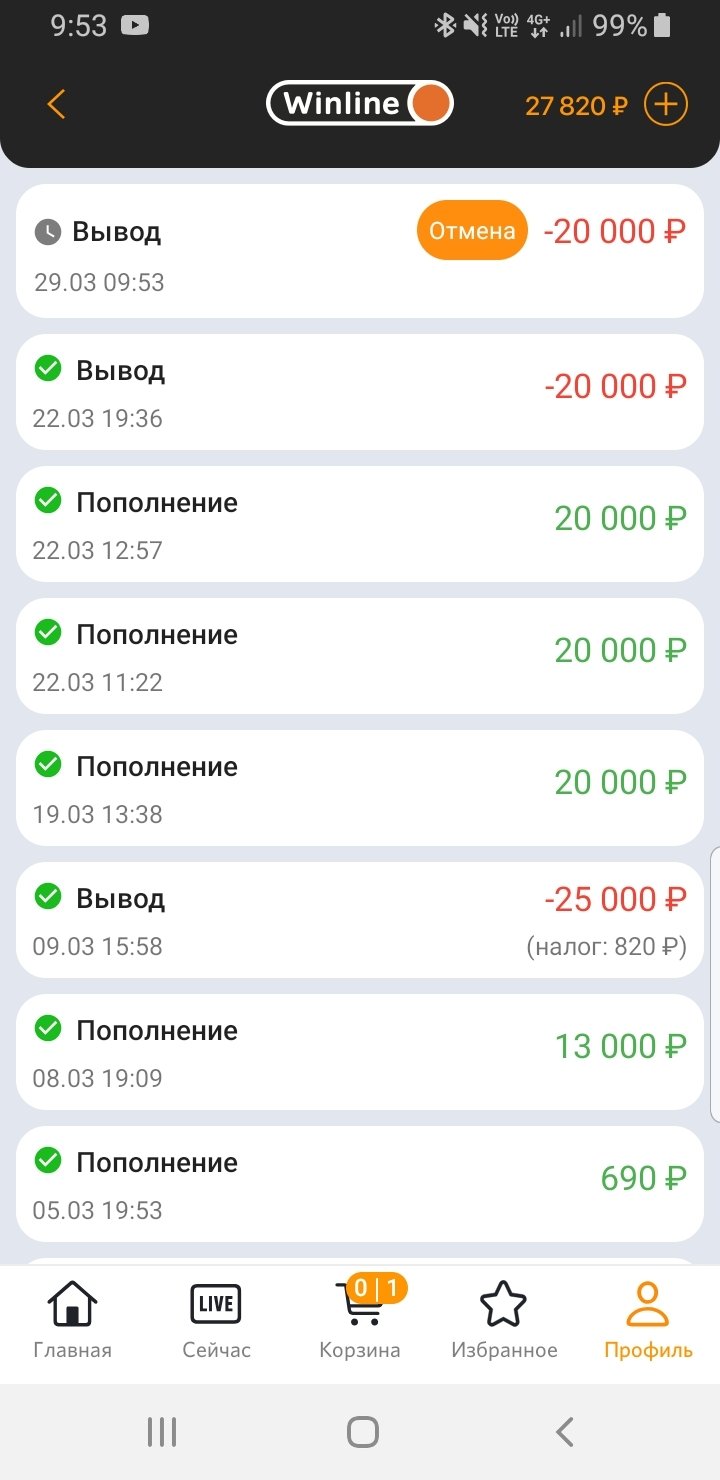Open the Пополнение from 19.03 13:38
The image size is (720, 1480).
pyautogui.click(x=360, y=788)
